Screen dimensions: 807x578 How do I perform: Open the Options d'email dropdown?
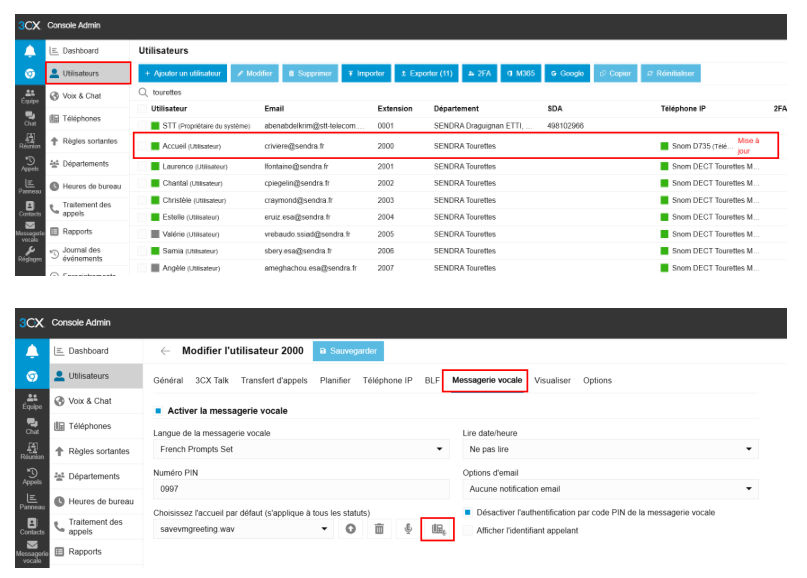[x=610, y=489]
